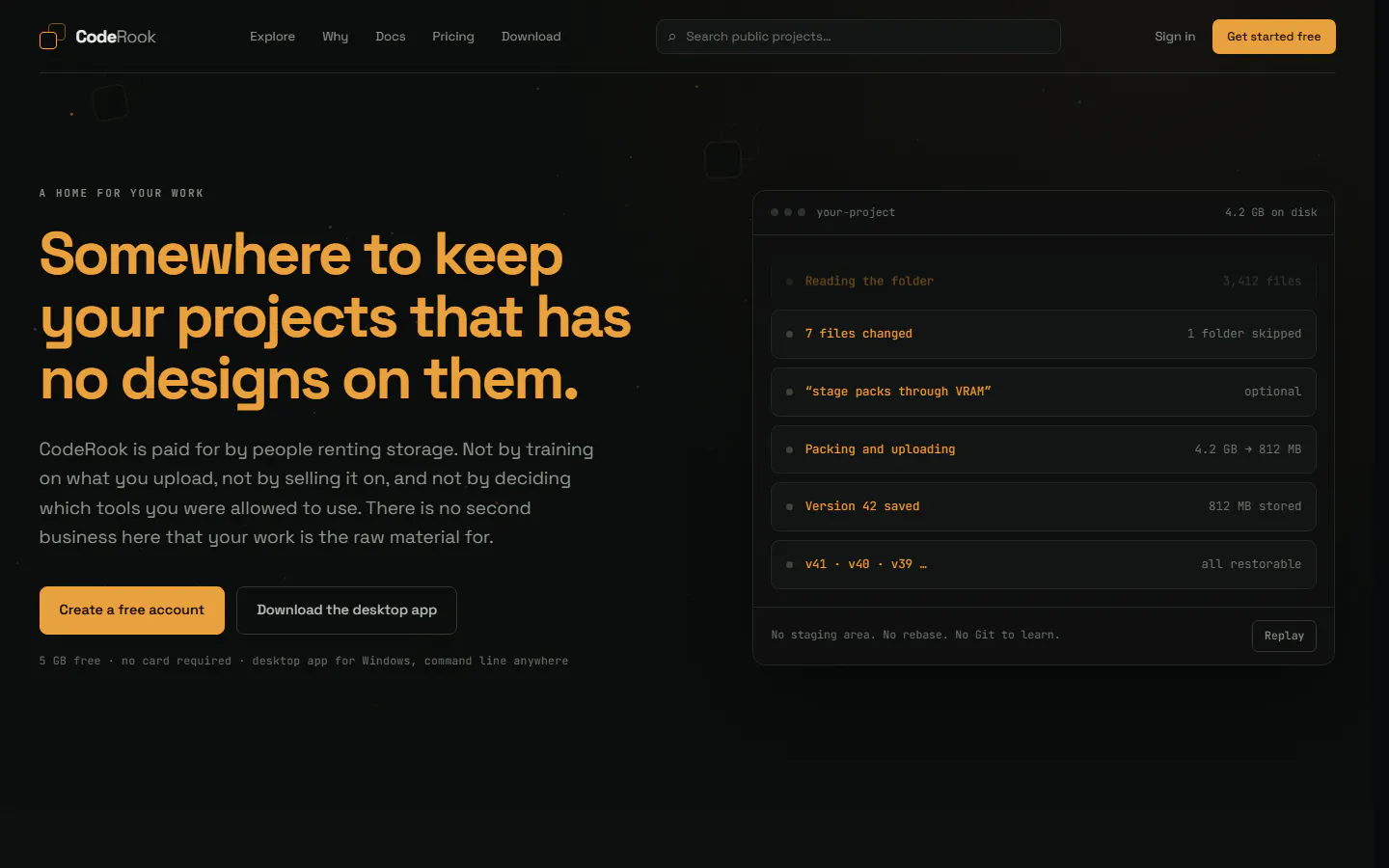This screenshot has width=1389, height=868.
Task: Click the "A HOME FOR YOUR WORK" eyebrow
Action: tap(122, 193)
